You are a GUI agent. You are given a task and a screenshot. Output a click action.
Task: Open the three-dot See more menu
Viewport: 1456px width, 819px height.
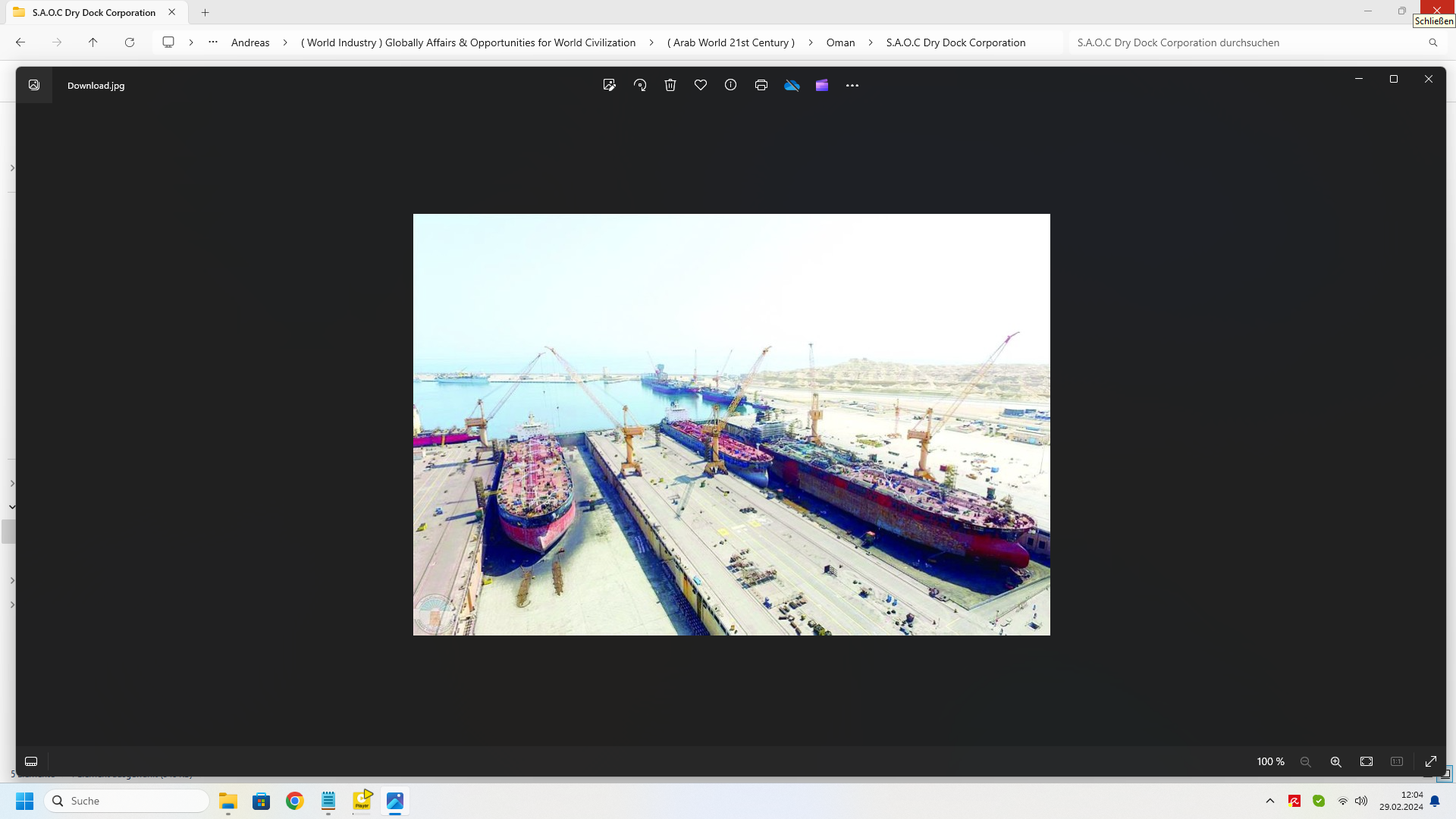[852, 85]
